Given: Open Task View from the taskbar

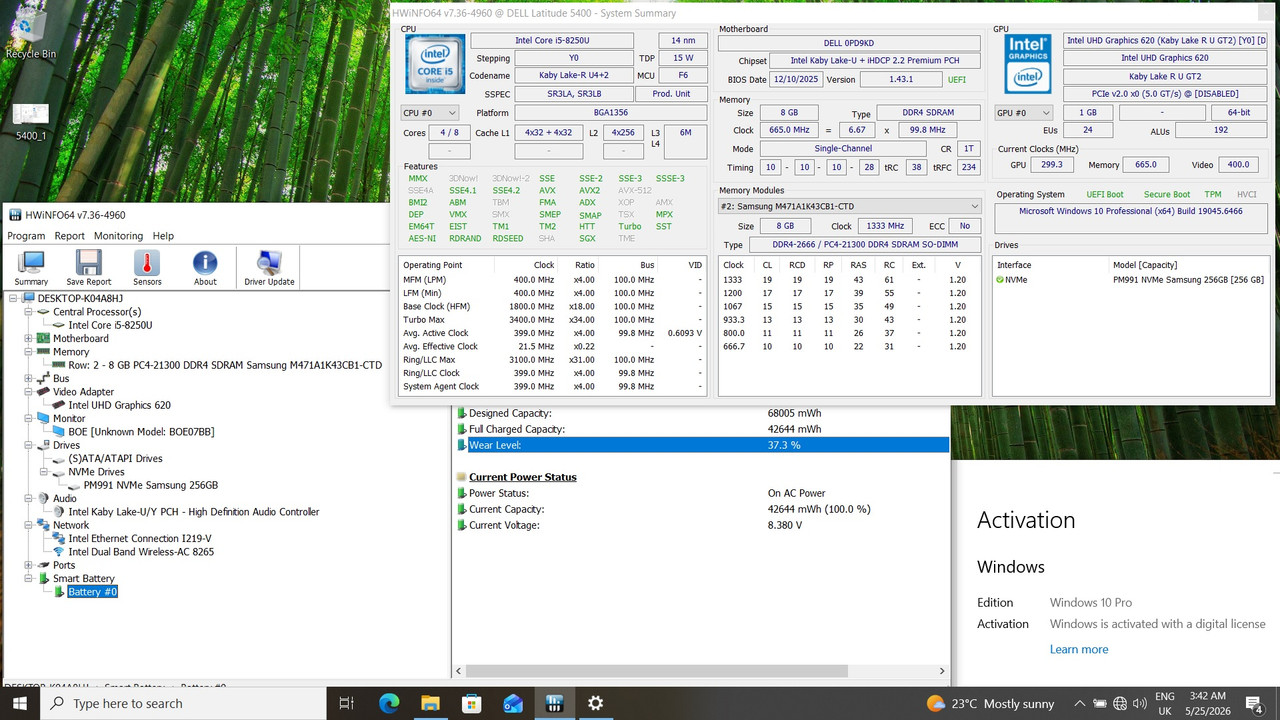Looking at the screenshot, I should click(346, 703).
